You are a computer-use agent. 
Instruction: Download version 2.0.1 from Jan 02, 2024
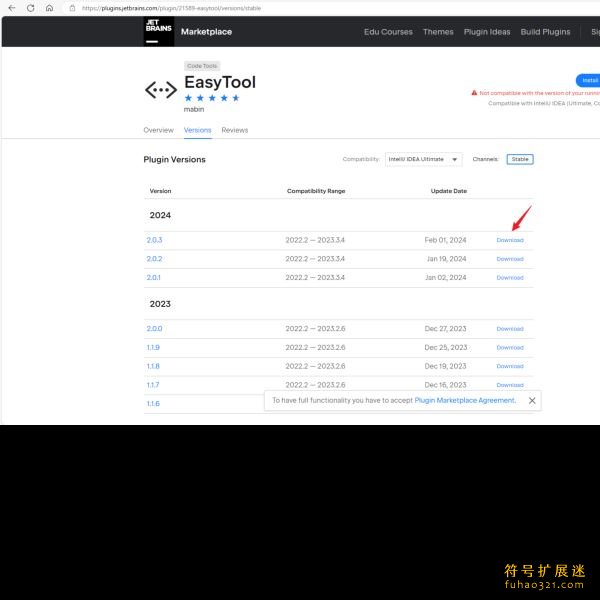click(510, 278)
